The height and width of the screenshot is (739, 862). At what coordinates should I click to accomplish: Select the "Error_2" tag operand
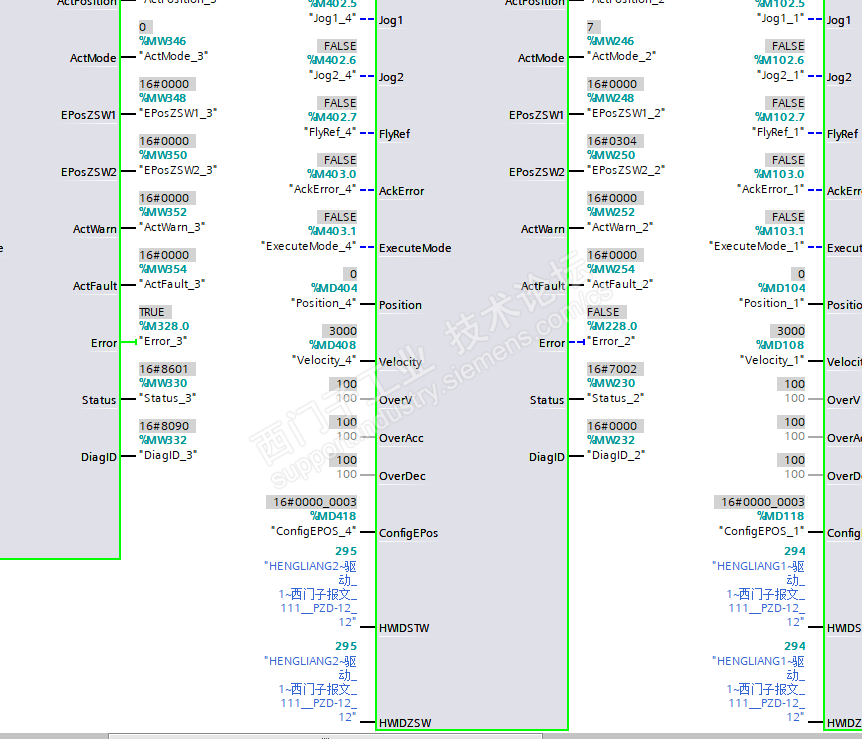tap(611, 341)
